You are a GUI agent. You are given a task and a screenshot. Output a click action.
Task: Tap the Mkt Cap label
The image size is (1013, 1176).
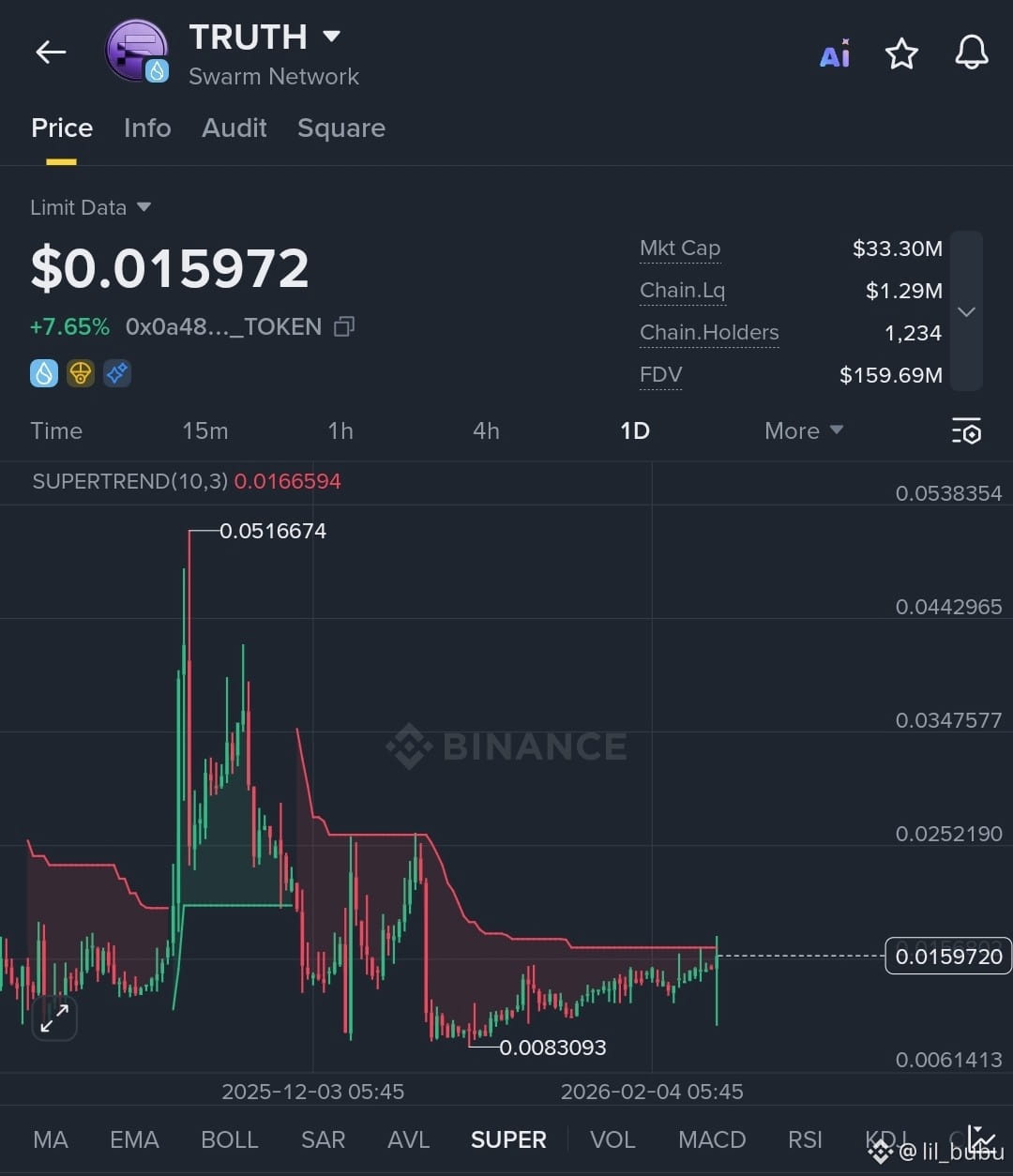click(680, 249)
